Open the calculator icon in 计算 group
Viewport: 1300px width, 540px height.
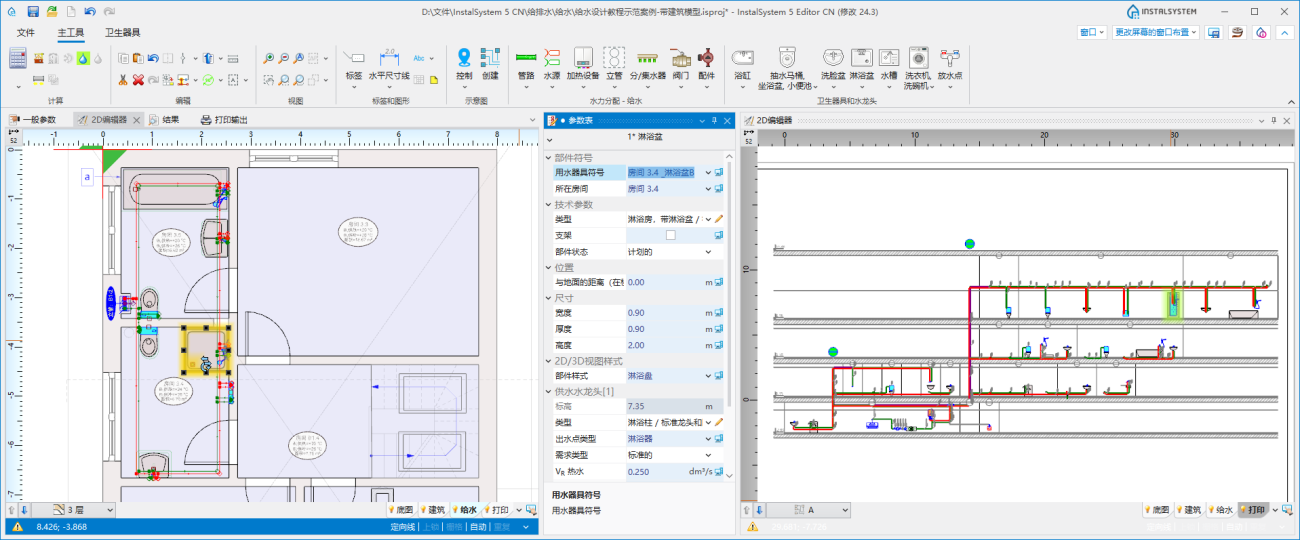pos(17,58)
